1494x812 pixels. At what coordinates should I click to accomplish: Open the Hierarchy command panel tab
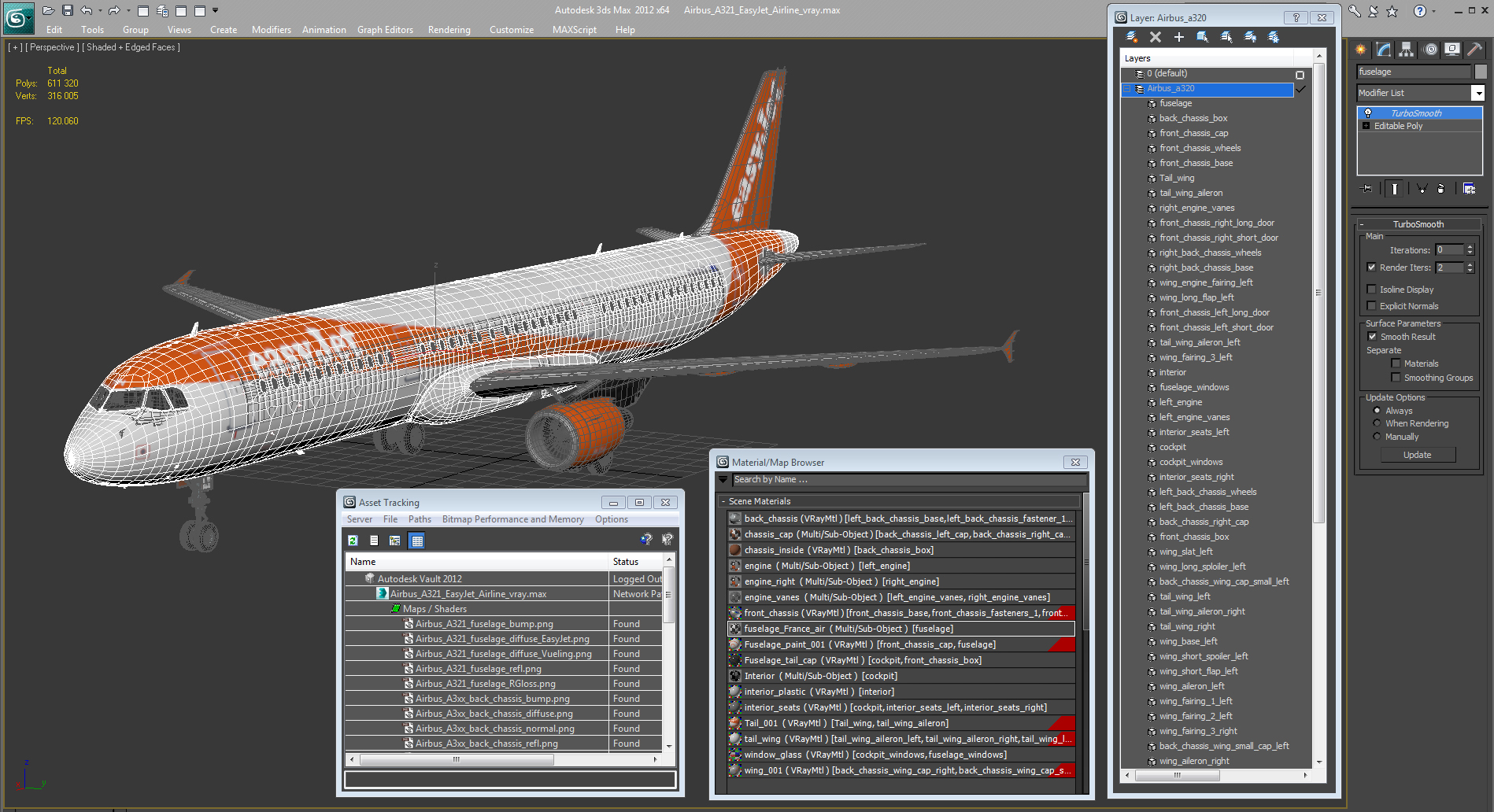click(1407, 50)
